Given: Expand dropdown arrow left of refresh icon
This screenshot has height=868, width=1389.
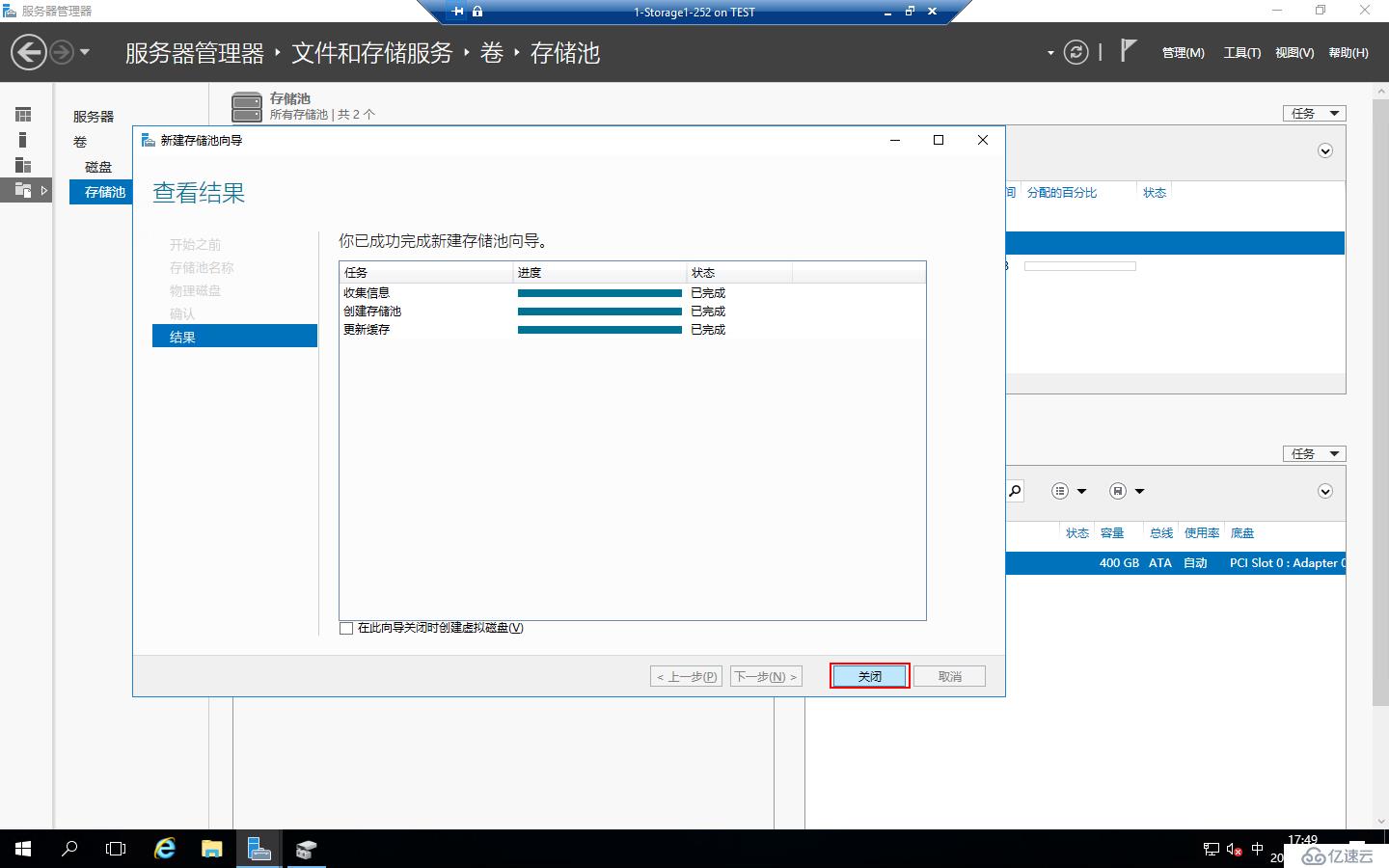Looking at the screenshot, I should tap(1050, 53).
